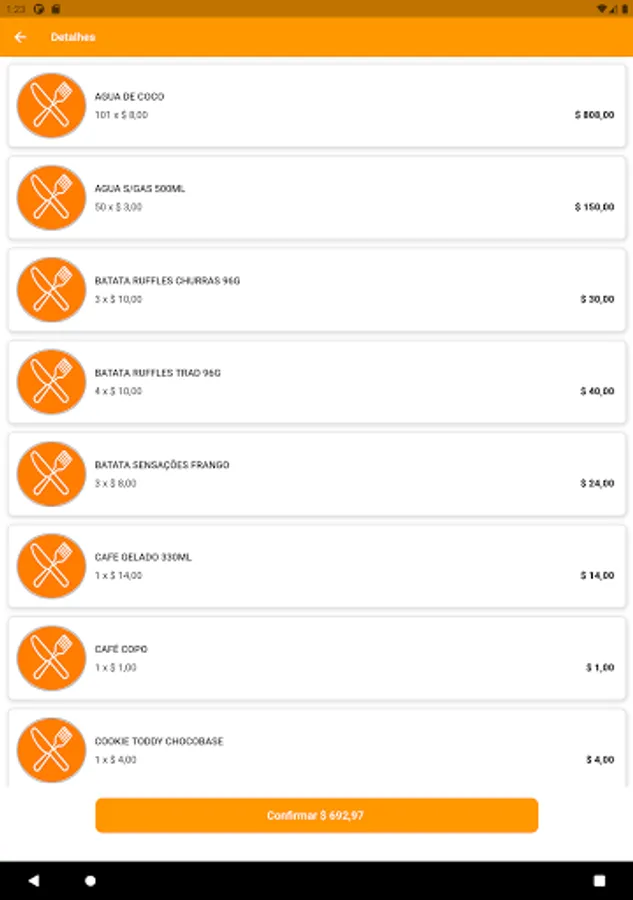Tap the cutlery icon beside CAFÉ COPO
633x900 pixels.
pyautogui.click(x=51, y=657)
